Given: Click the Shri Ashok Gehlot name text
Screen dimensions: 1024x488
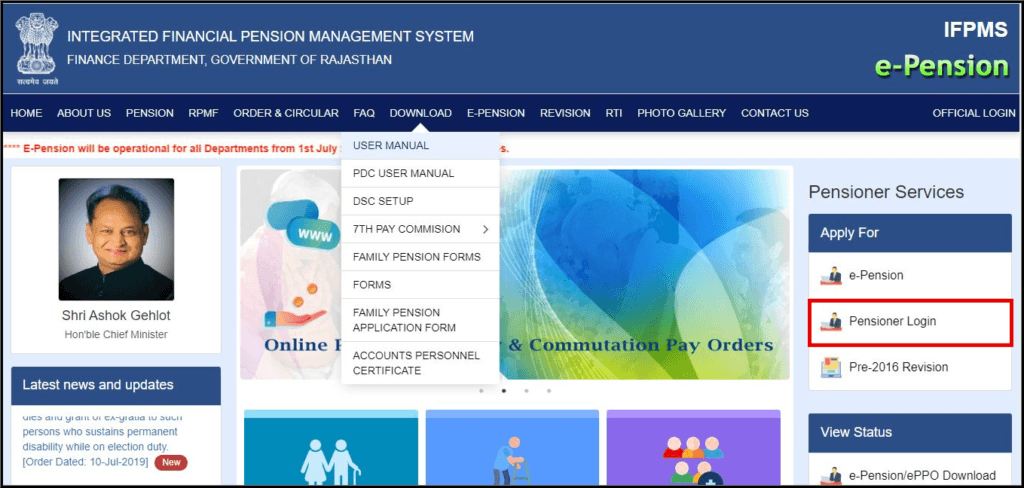Looking at the screenshot, I should (116, 316).
